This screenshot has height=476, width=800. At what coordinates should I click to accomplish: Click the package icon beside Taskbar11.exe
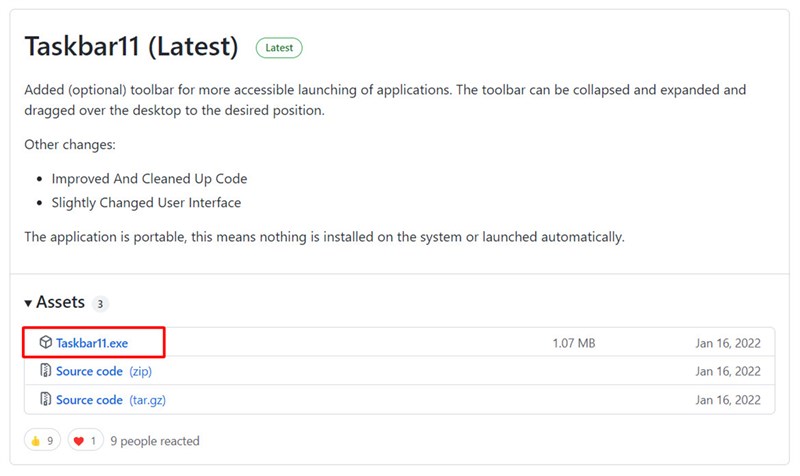pyautogui.click(x=45, y=343)
